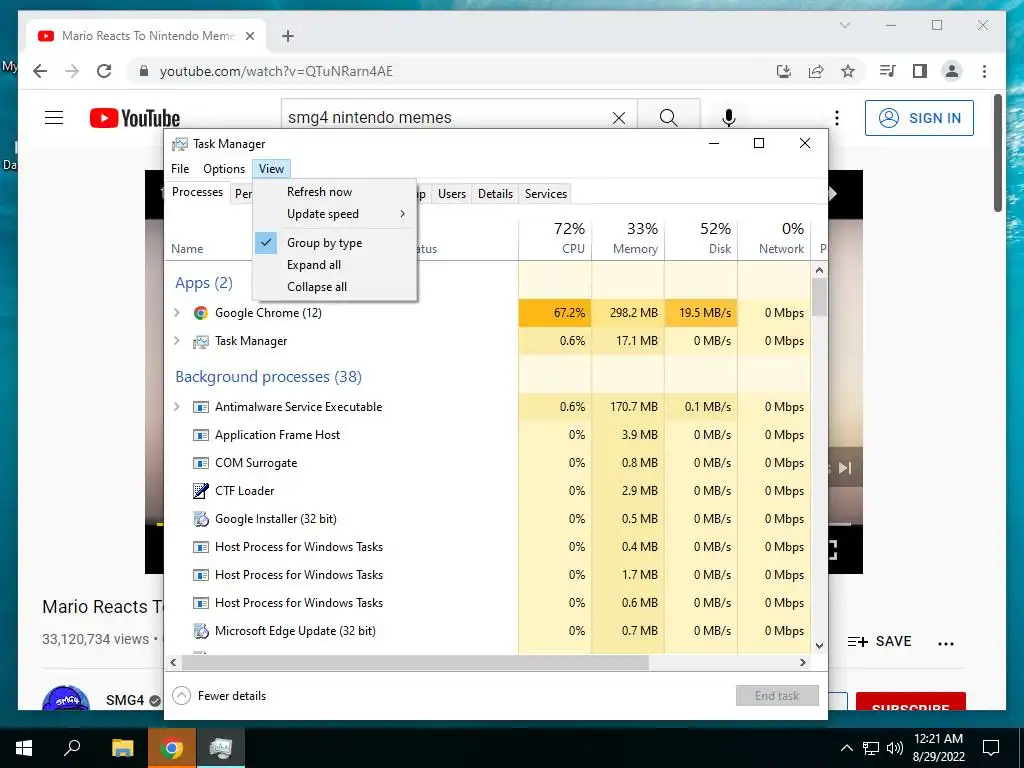Sort processes by Memory column
This screenshot has height=768, width=1024.
tap(628, 238)
